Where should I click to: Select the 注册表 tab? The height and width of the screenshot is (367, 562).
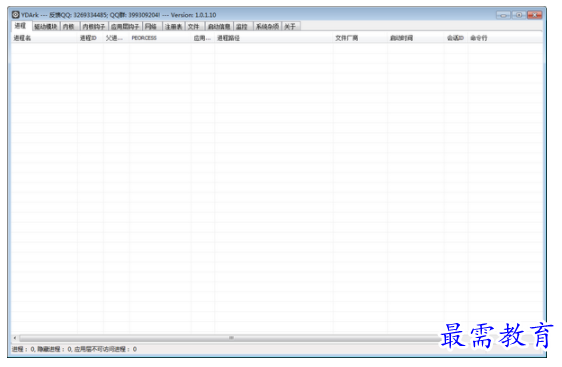[173, 27]
